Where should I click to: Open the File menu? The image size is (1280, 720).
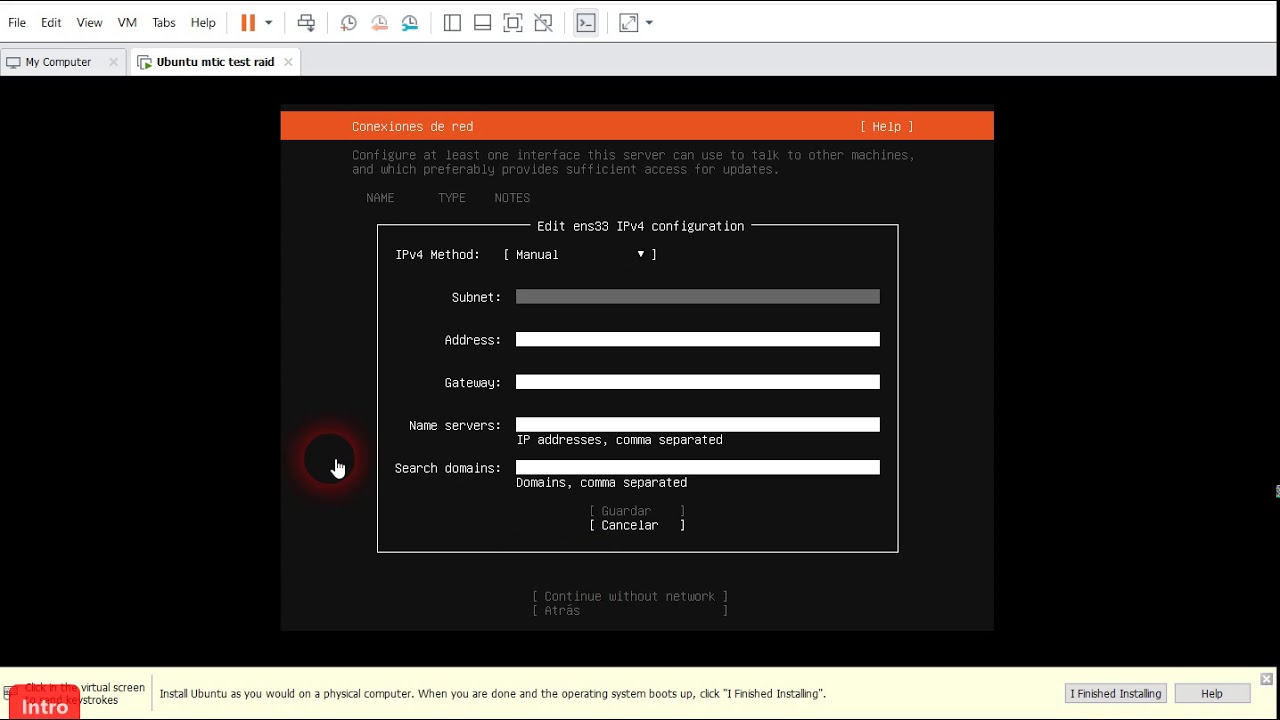click(17, 22)
